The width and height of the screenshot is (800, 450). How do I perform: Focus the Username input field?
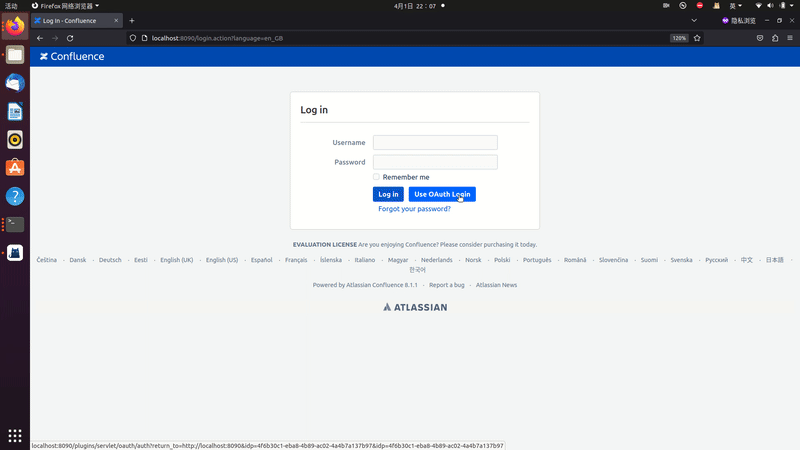click(x=435, y=143)
